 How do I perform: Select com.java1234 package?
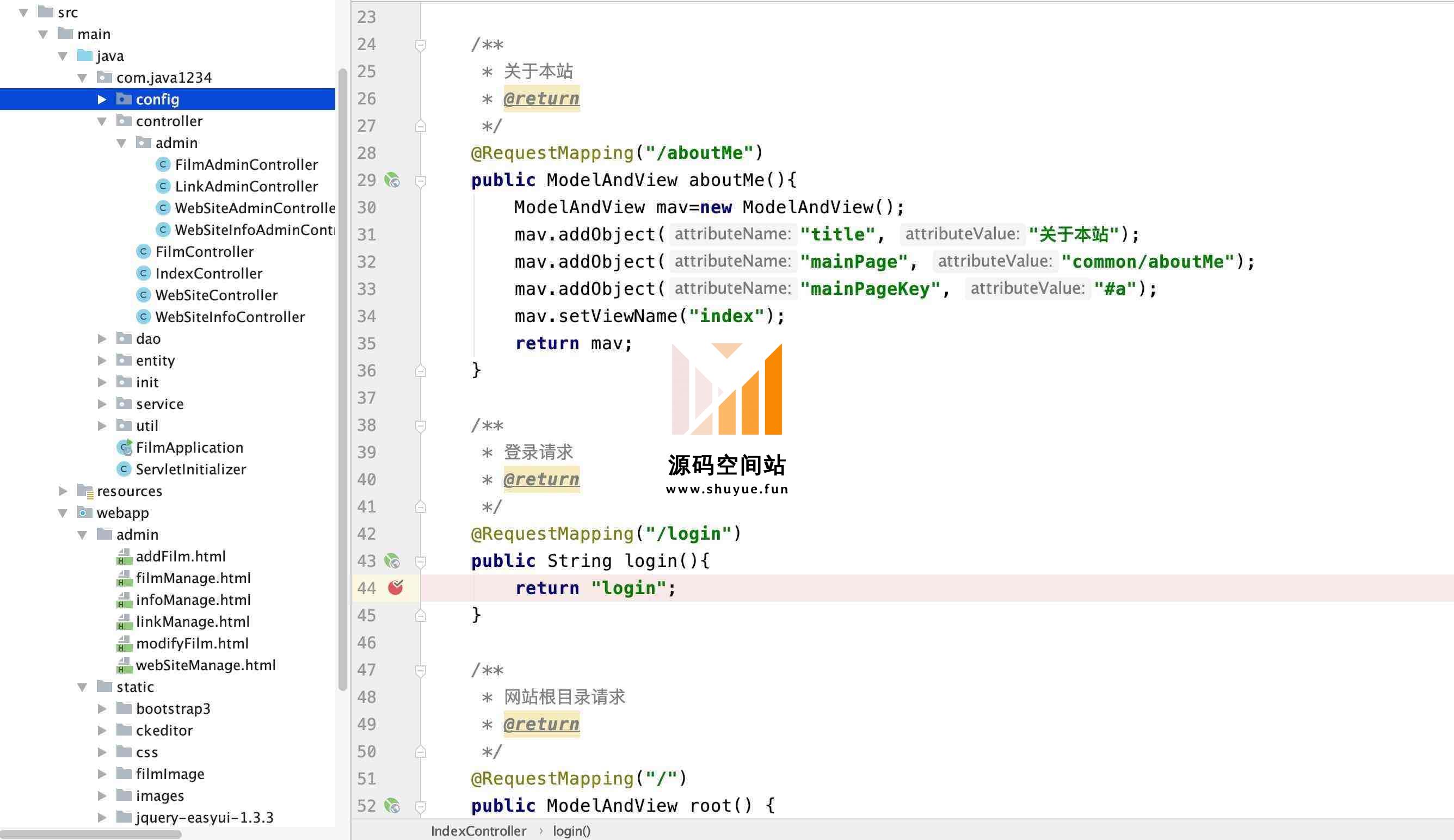155,77
